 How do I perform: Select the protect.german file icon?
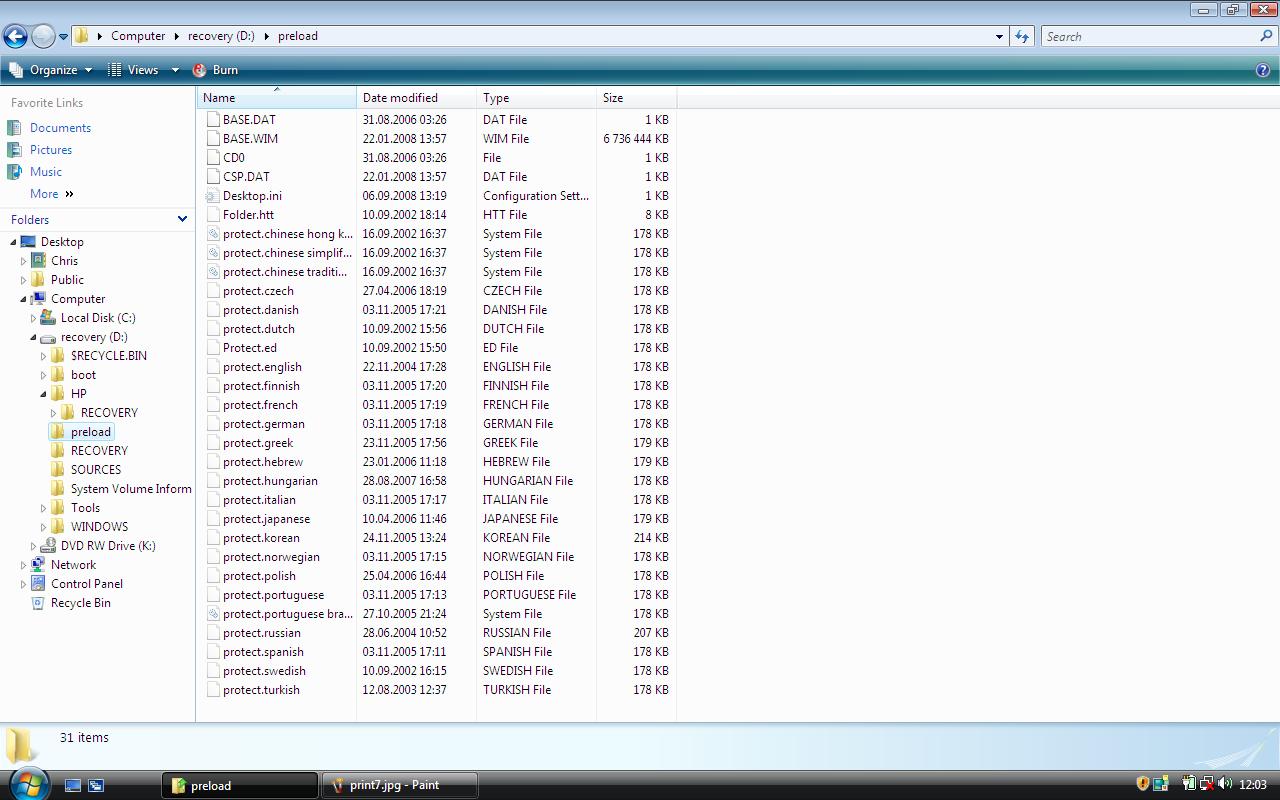coord(212,423)
